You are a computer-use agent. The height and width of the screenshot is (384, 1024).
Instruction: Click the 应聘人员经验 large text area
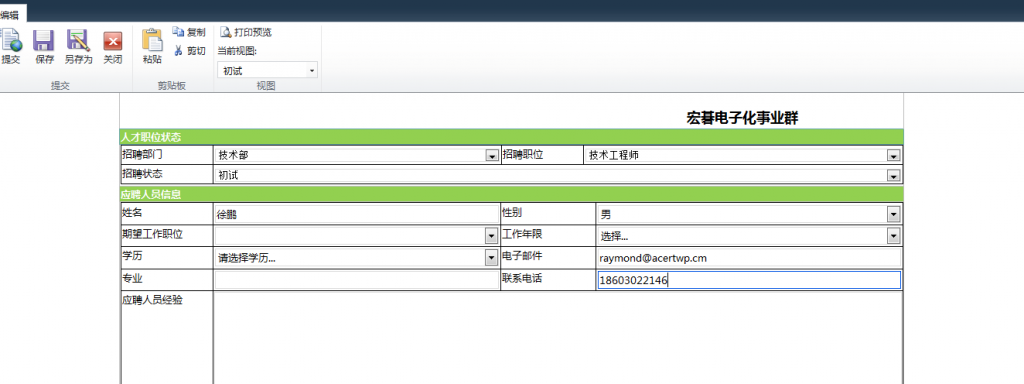coord(558,338)
